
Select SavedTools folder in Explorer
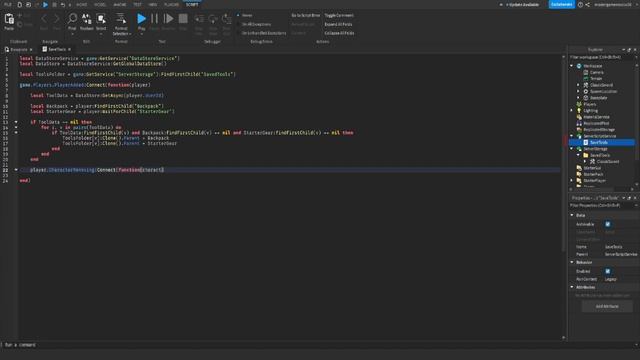[x=600, y=155]
